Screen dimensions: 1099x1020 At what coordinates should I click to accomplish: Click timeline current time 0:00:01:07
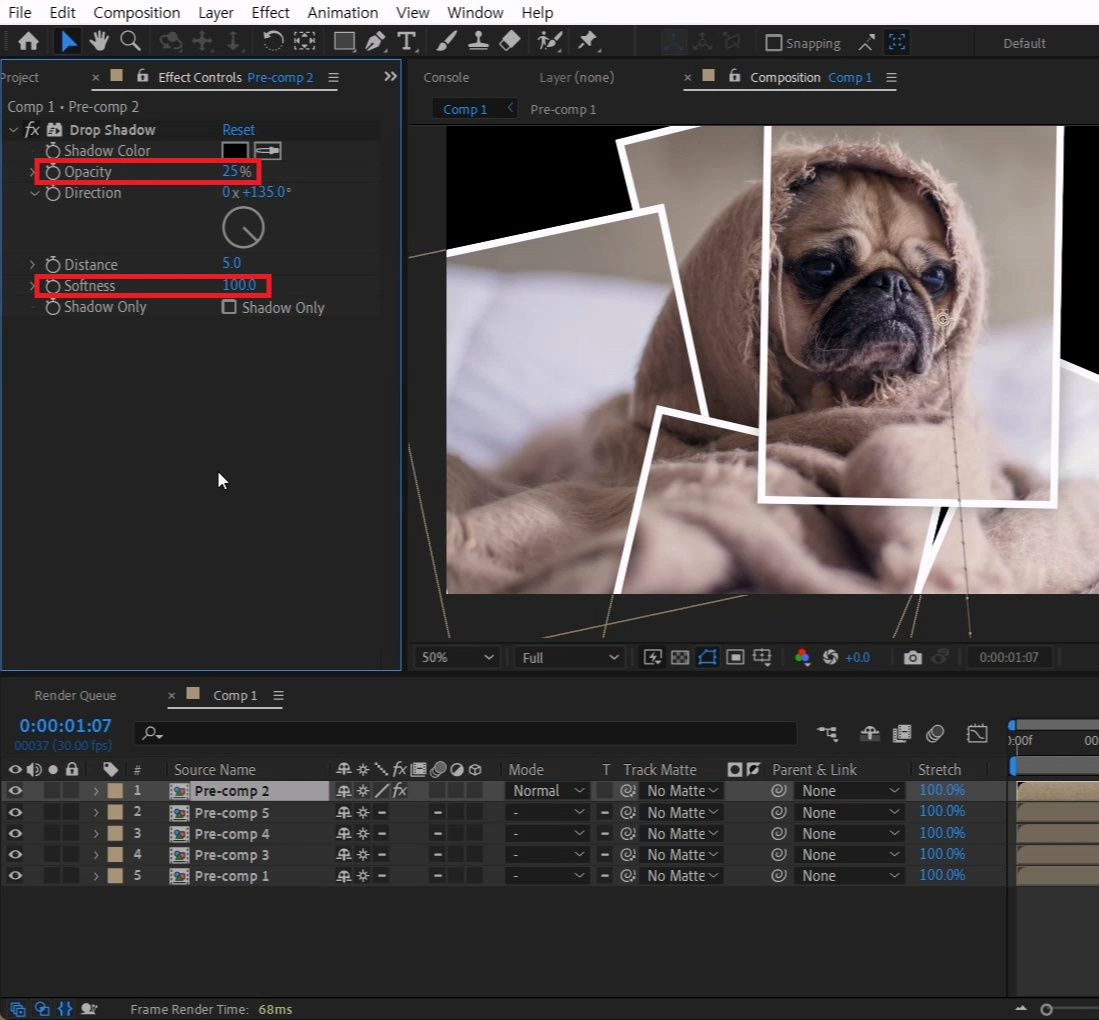tap(65, 726)
